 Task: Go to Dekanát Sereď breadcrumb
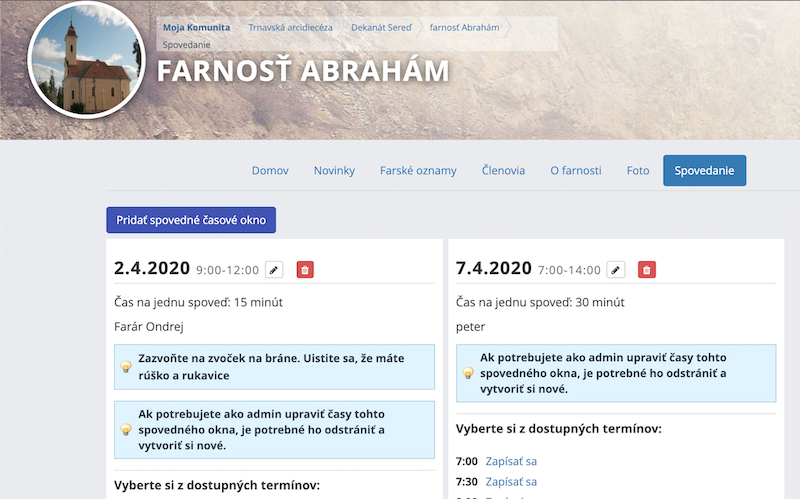pos(380,28)
